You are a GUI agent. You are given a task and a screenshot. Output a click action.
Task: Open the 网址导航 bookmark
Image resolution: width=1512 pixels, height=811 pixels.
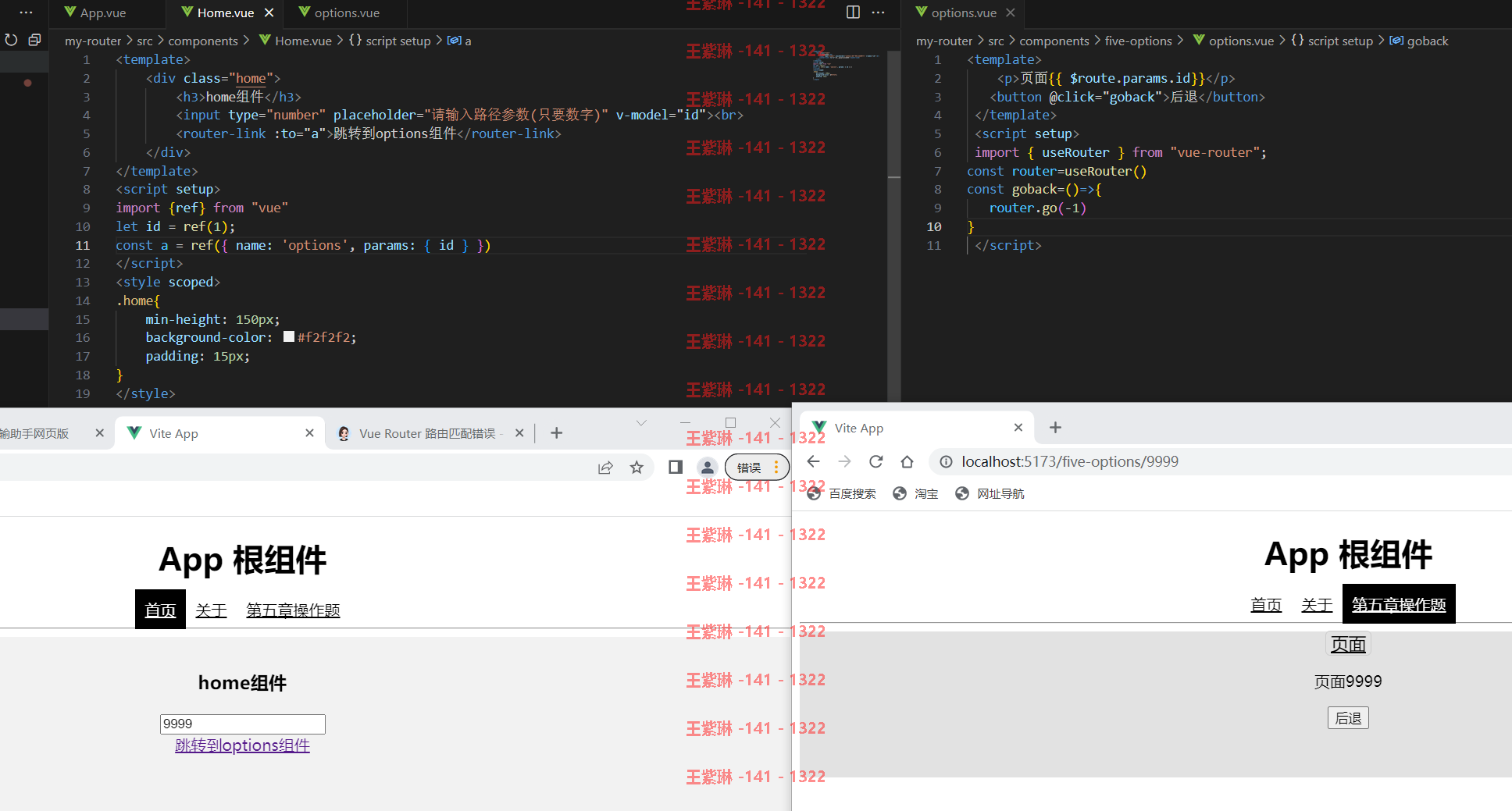pyautogui.click(x=990, y=493)
